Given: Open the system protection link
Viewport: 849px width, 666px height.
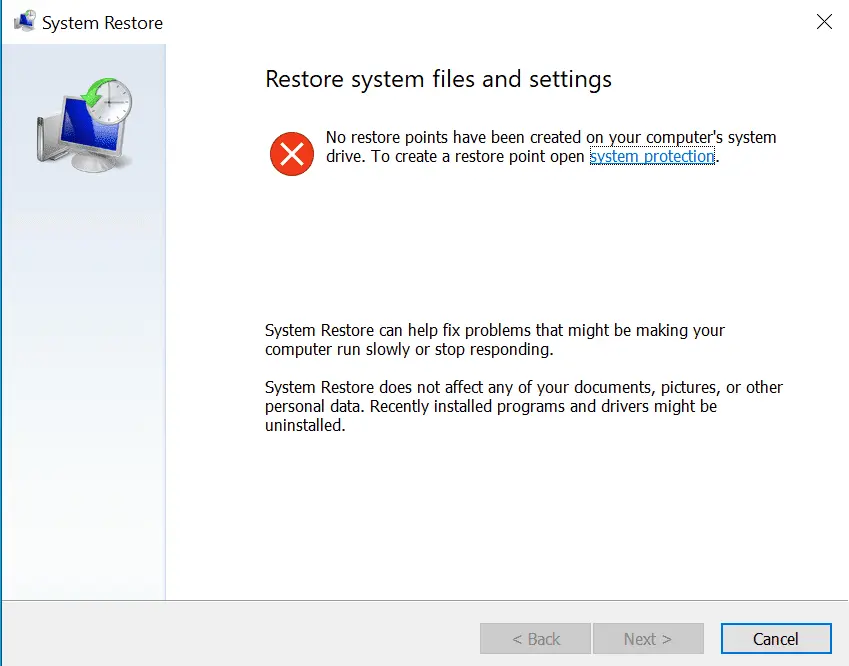Looking at the screenshot, I should (x=652, y=157).
